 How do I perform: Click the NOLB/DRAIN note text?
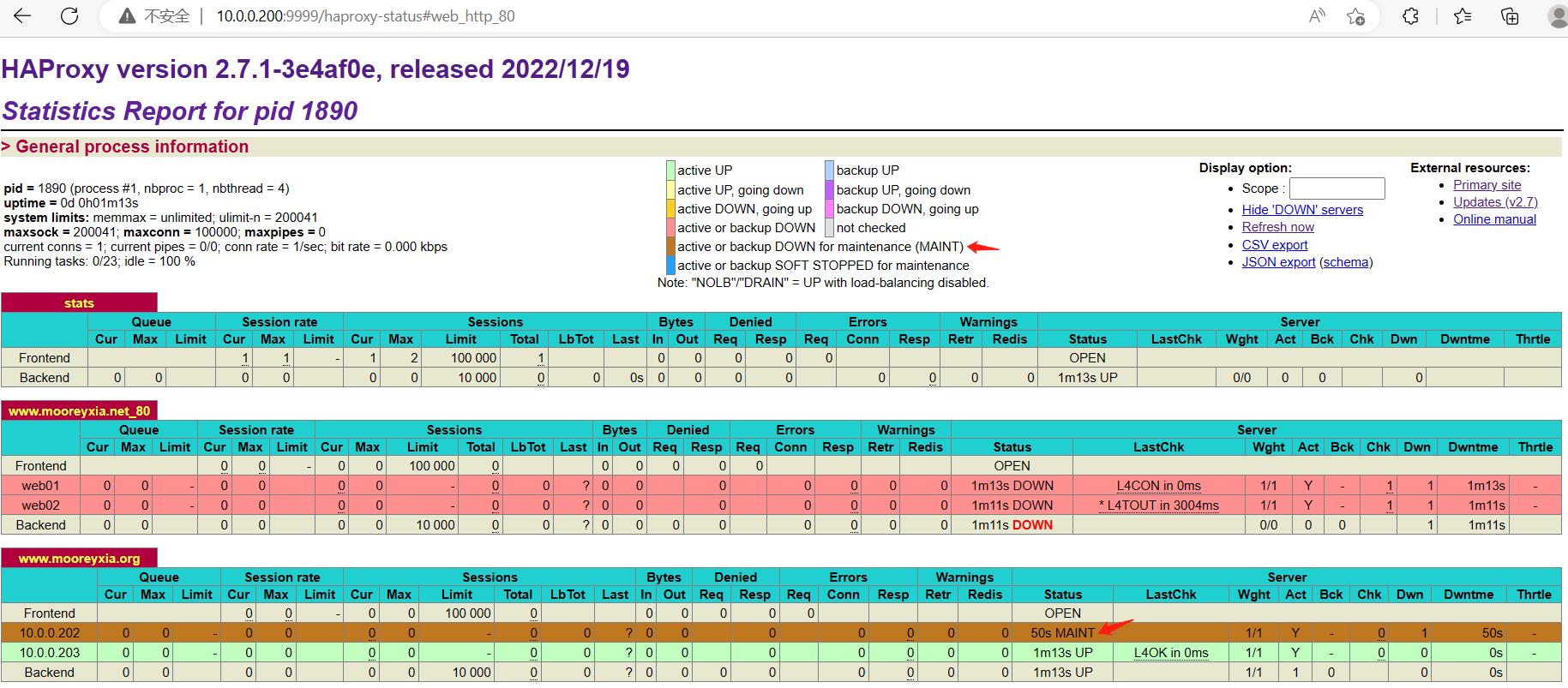pyautogui.click(x=823, y=283)
